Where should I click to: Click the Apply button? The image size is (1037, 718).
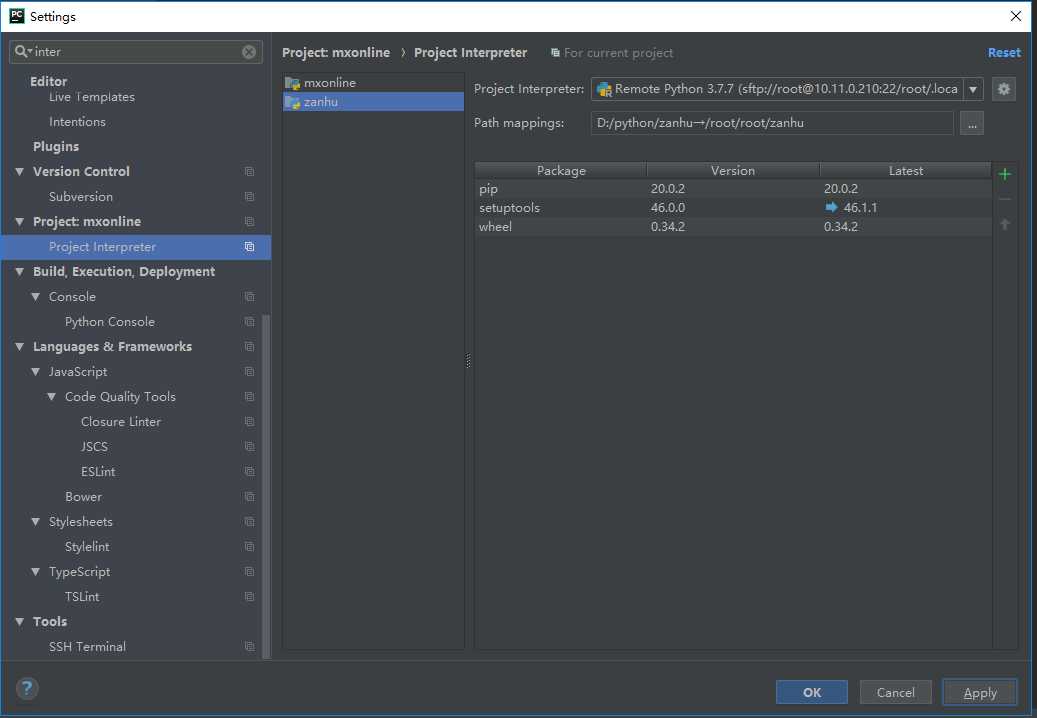[979, 692]
